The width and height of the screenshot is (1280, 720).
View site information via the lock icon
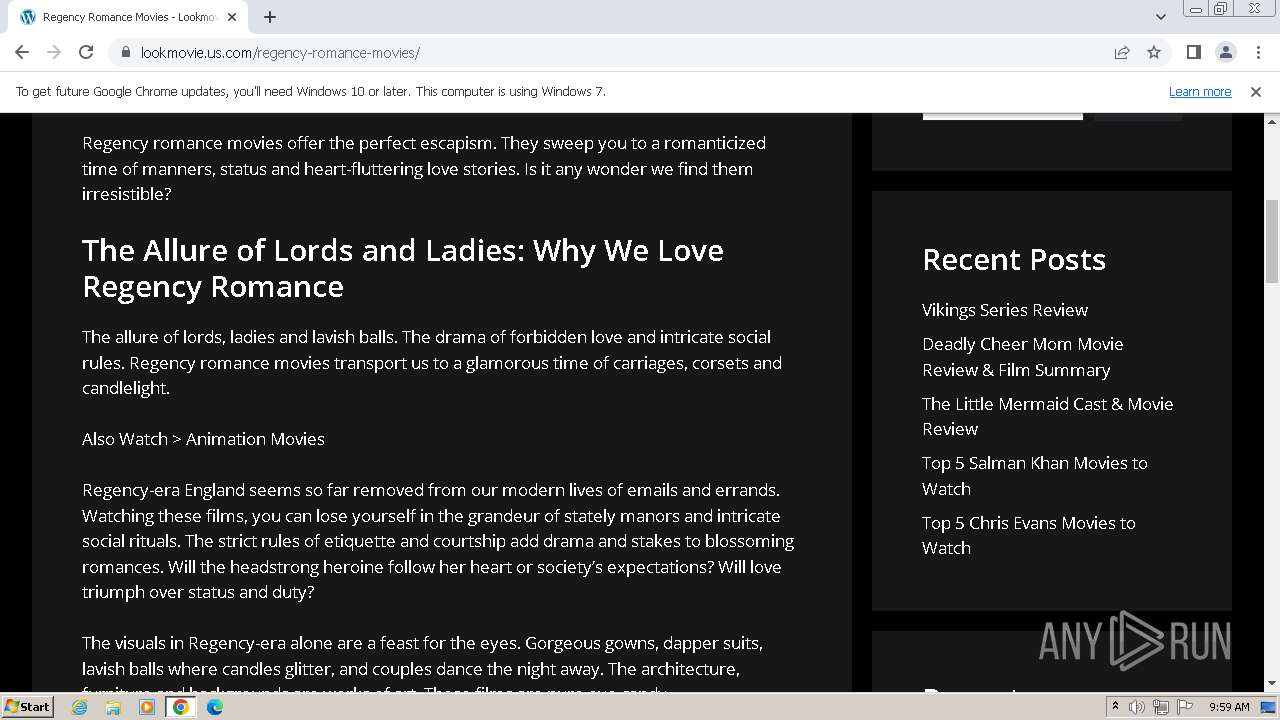coord(125,52)
